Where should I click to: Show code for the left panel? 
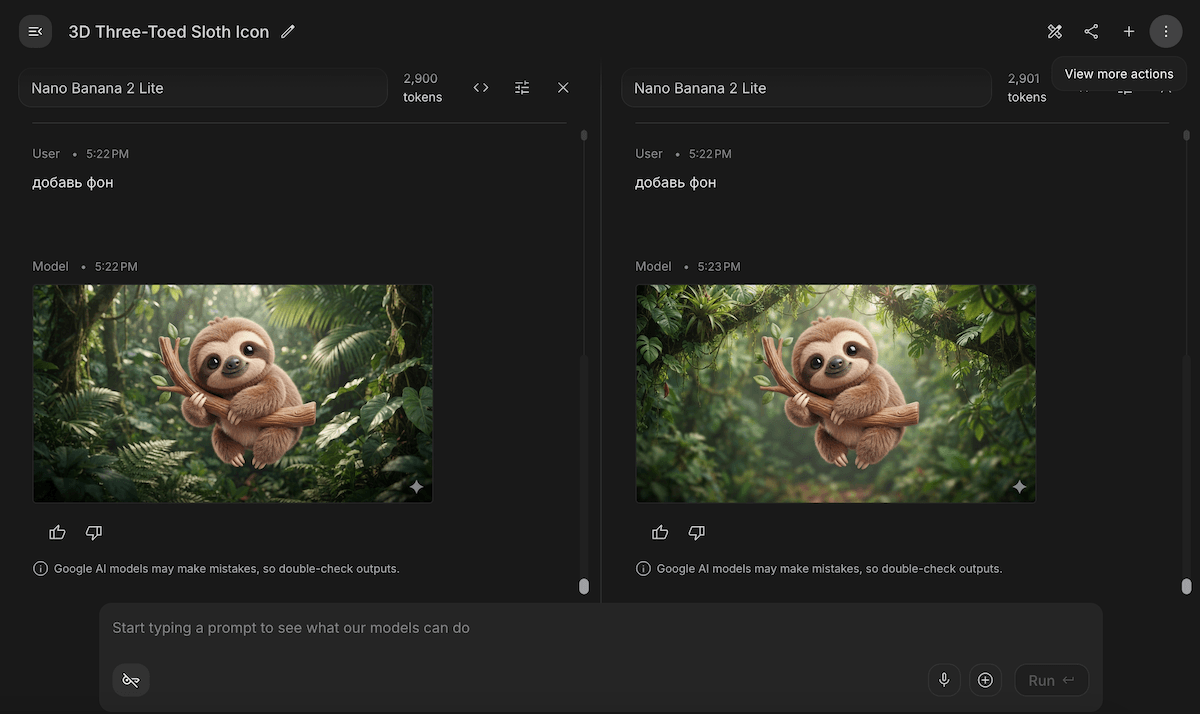(x=481, y=88)
